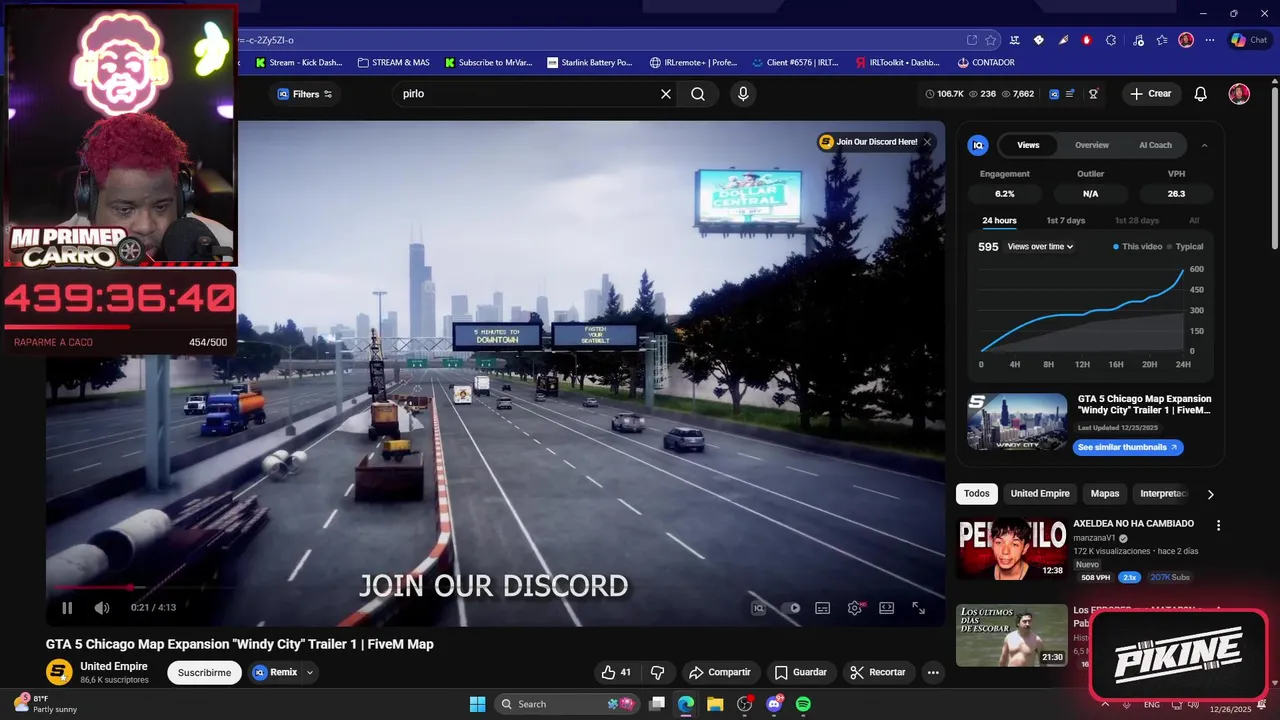Expand the Remix dropdown arrow

tap(310, 672)
